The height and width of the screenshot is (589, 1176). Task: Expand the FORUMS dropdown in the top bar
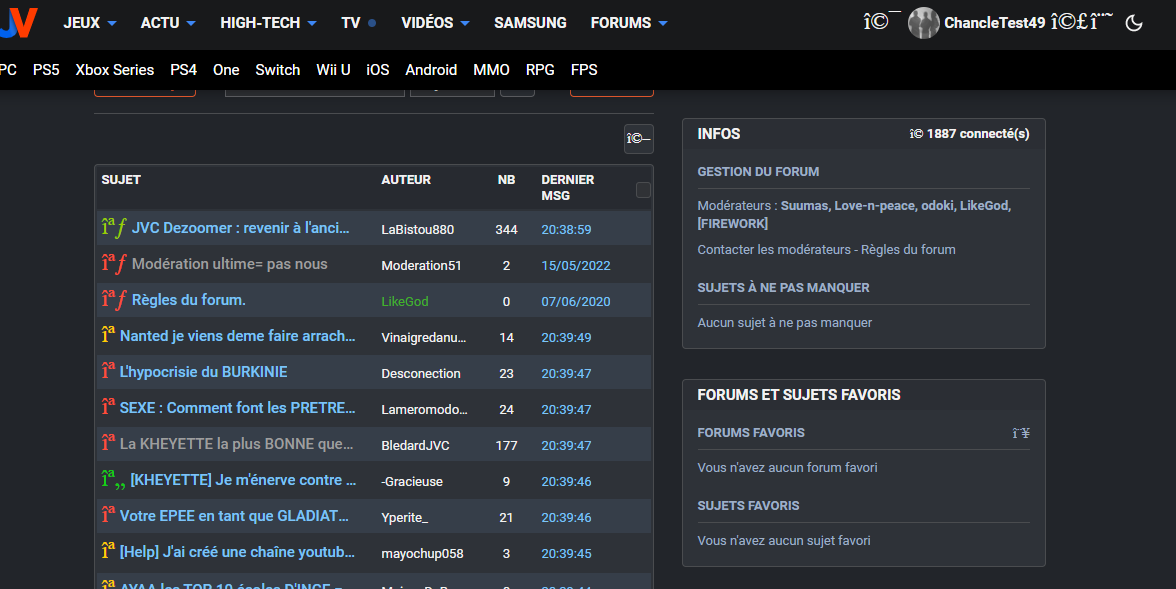[x=628, y=23]
